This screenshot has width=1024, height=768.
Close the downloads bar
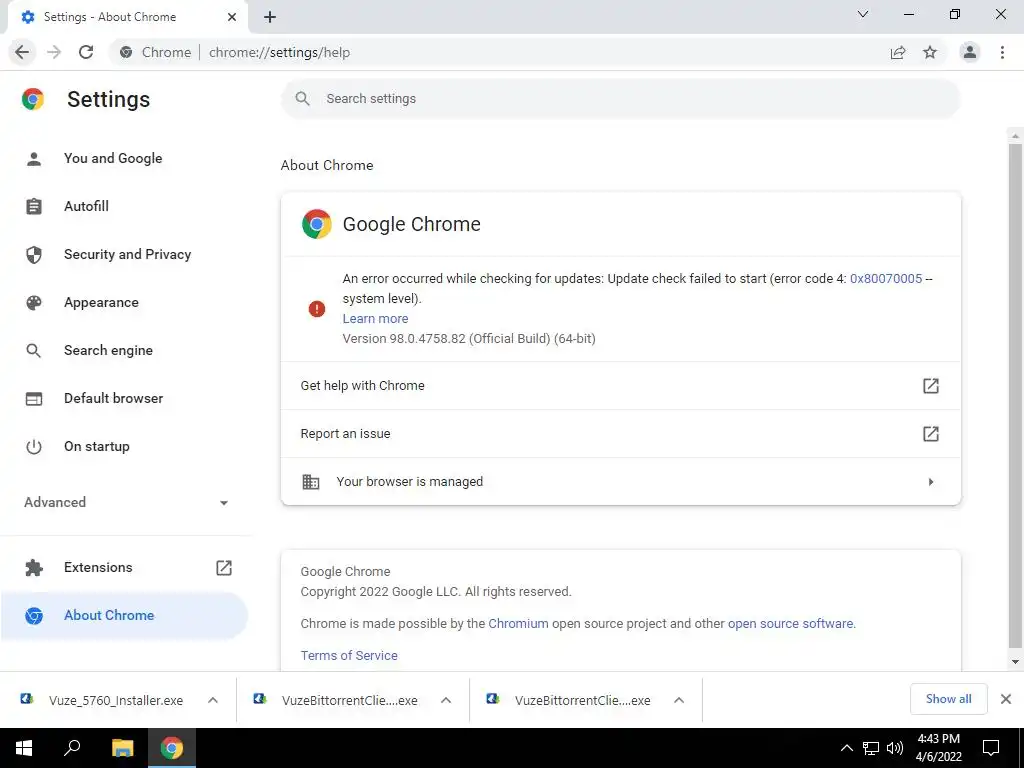coord(1006,699)
